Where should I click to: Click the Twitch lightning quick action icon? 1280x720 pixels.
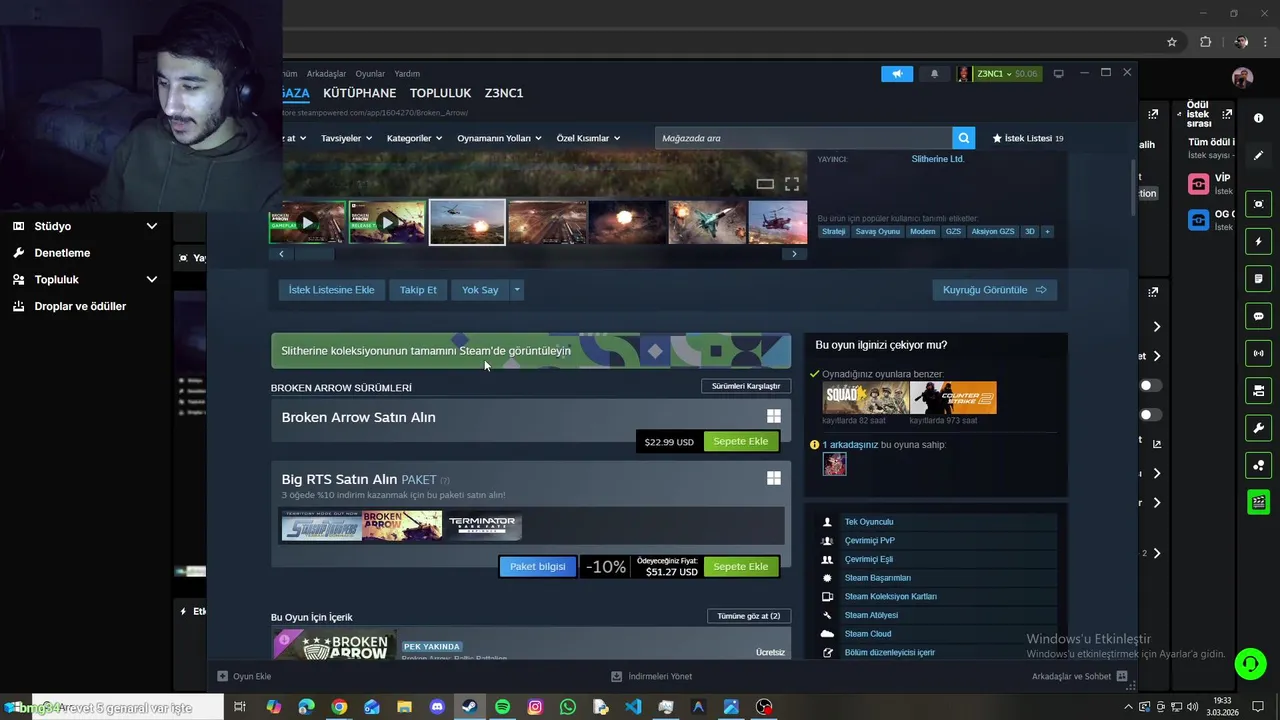1259,242
